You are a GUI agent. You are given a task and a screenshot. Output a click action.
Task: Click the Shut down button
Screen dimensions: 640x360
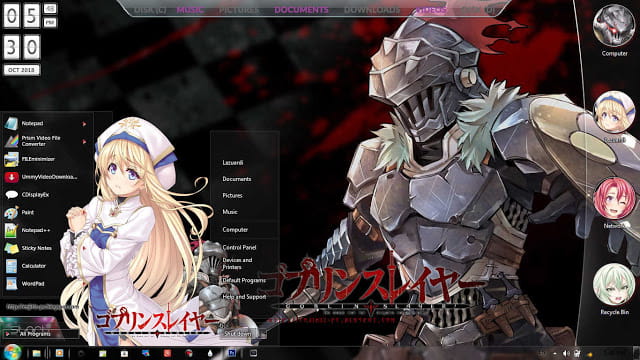point(238,334)
